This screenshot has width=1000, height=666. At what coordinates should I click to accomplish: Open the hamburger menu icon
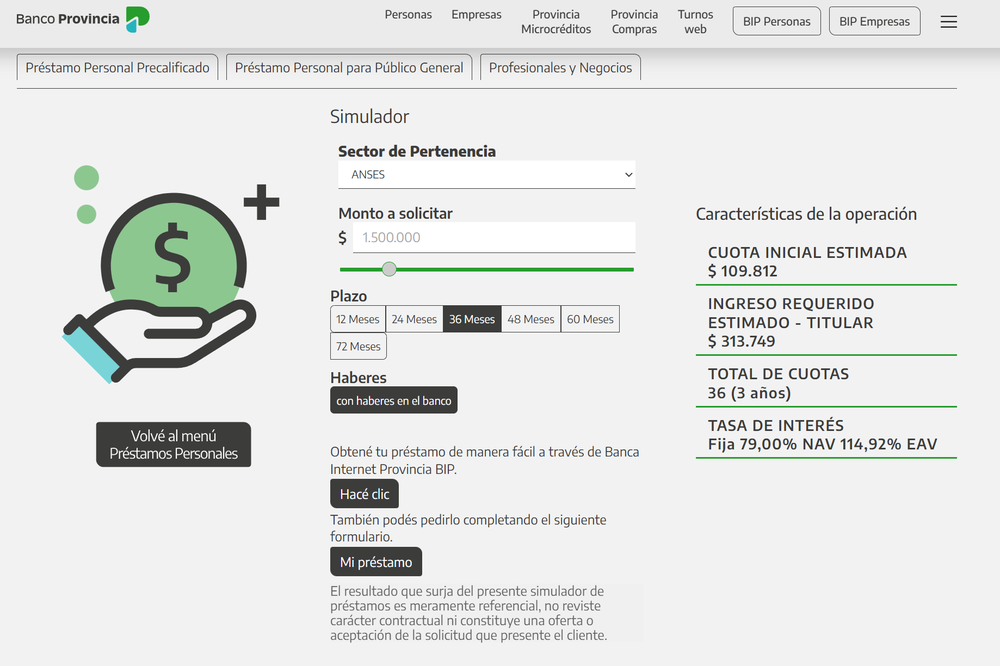pyautogui.click(x=948, y=22)
